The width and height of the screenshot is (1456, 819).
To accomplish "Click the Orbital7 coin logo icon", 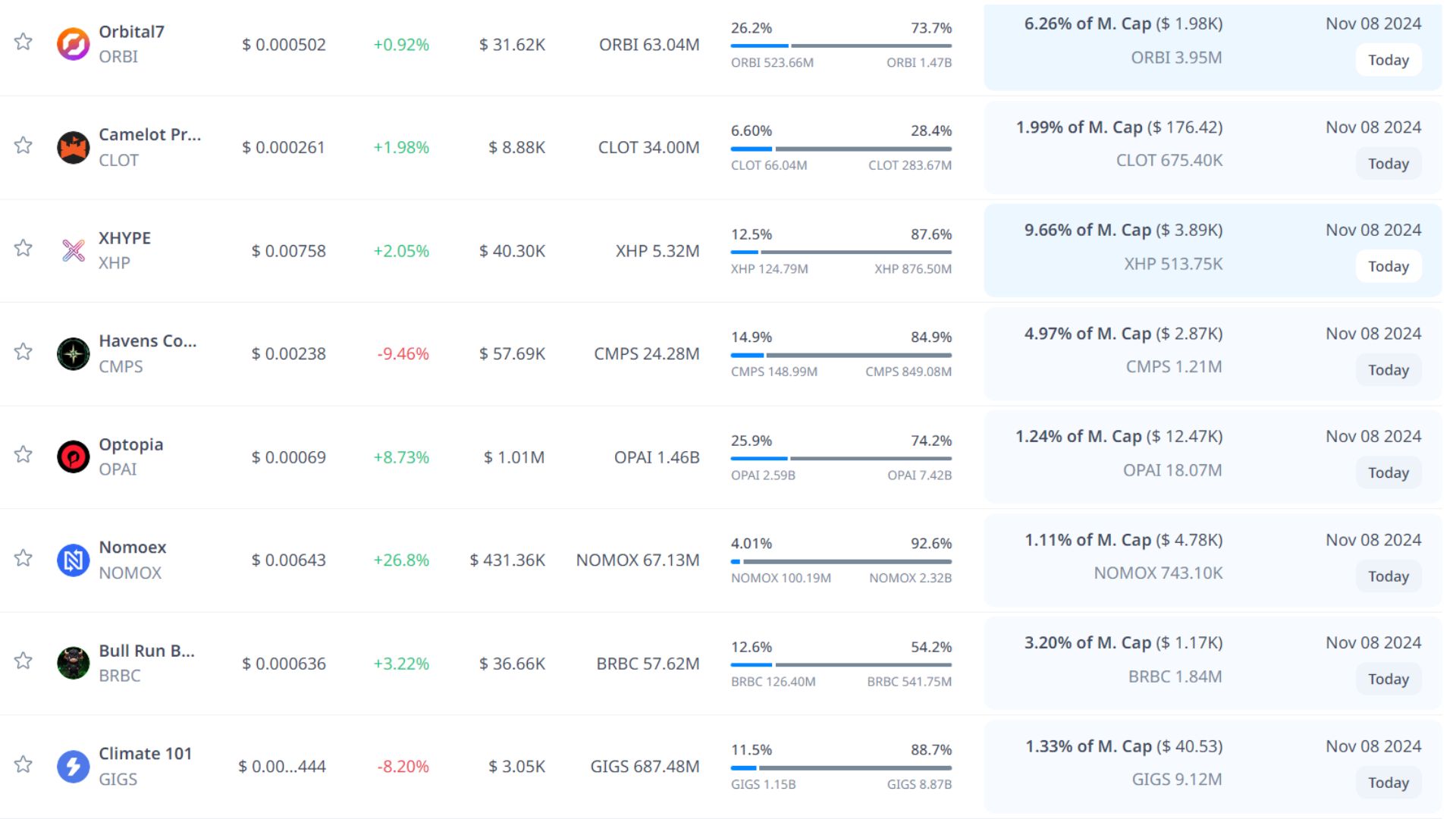I will 74,44.
